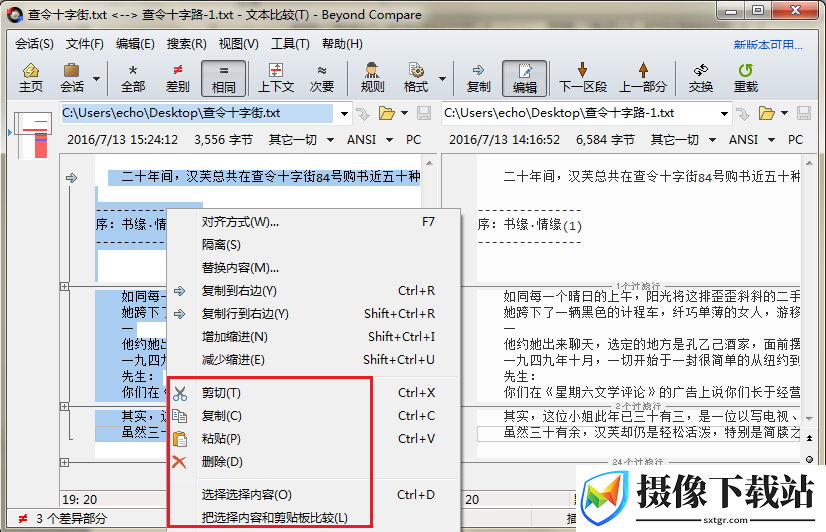Choose 删除(D) in context menu
This screenshot has width=826, height=532.
[316, 462]
